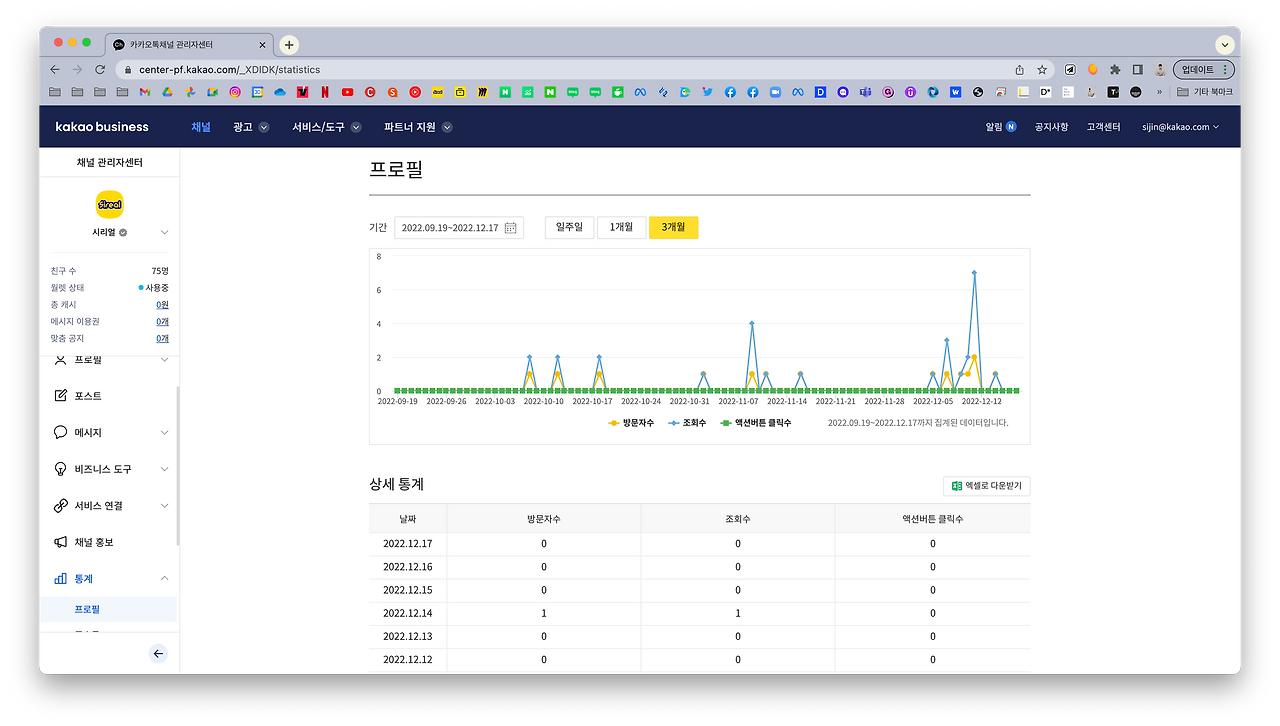Image resolution: width=1280 pixels, height=726 pixels.
Task: Open the Google Drive bookmark
Action: point(167,92)
